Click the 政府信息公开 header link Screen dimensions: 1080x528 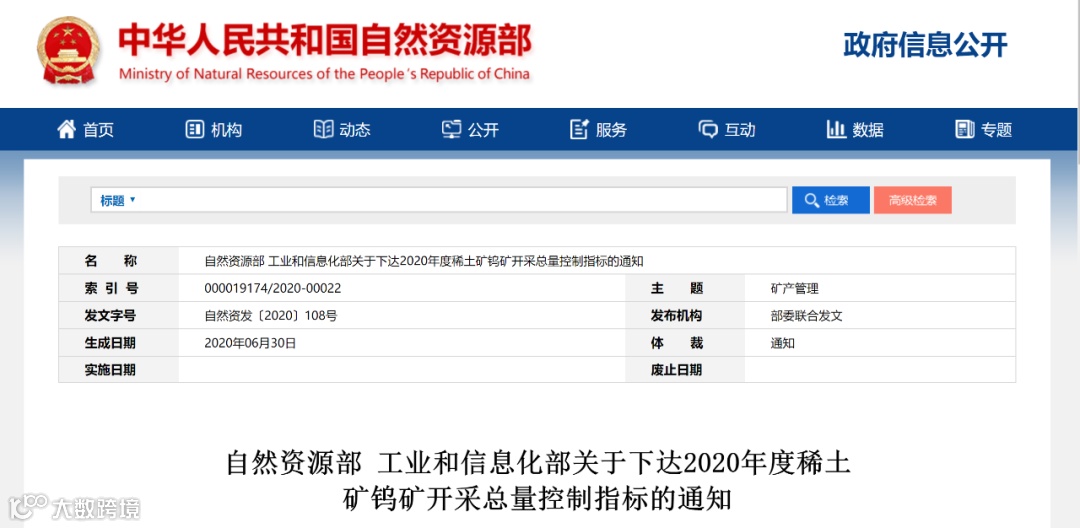point(926,45)
